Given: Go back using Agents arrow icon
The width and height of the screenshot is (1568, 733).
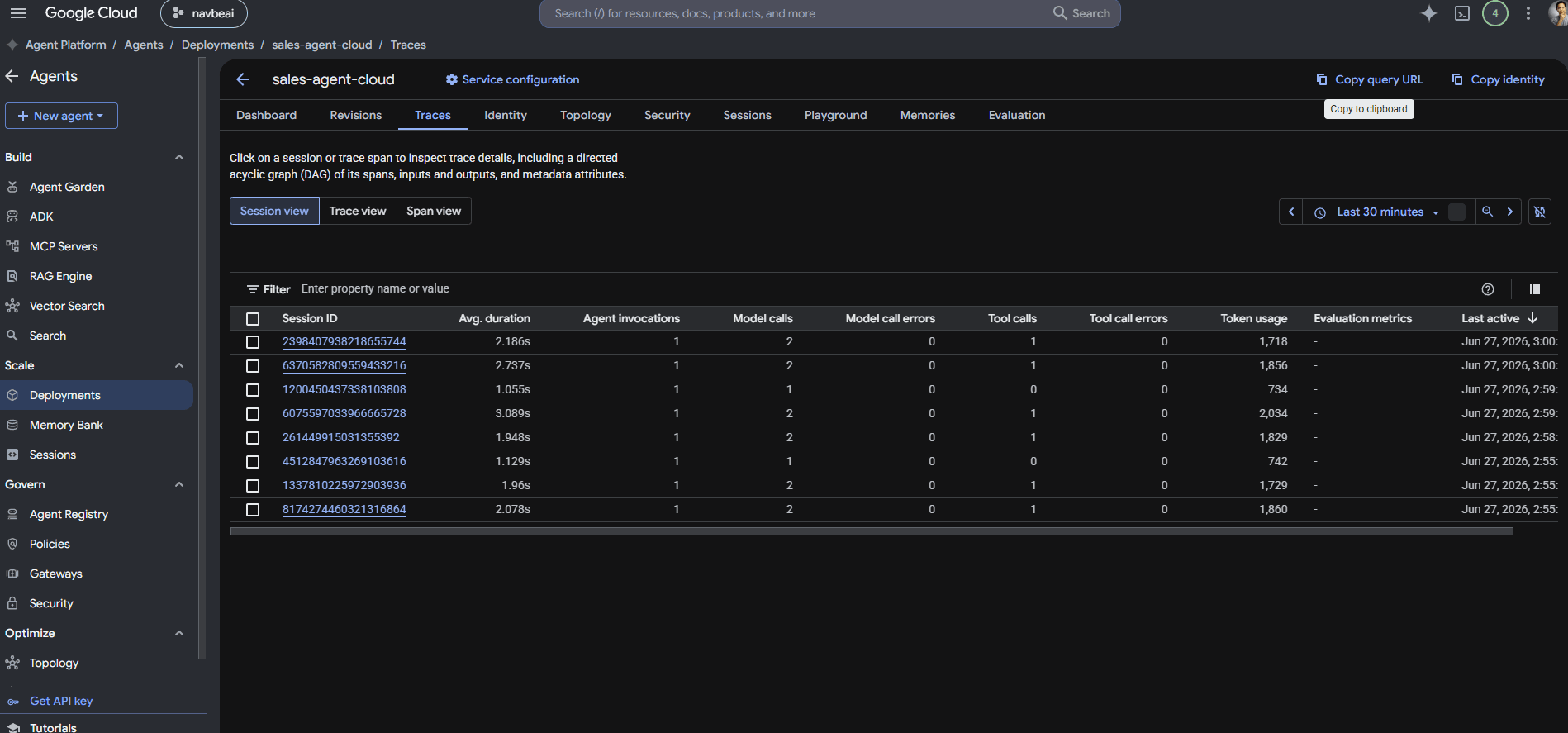Looking at the screenshot, I should click(12, 76).
